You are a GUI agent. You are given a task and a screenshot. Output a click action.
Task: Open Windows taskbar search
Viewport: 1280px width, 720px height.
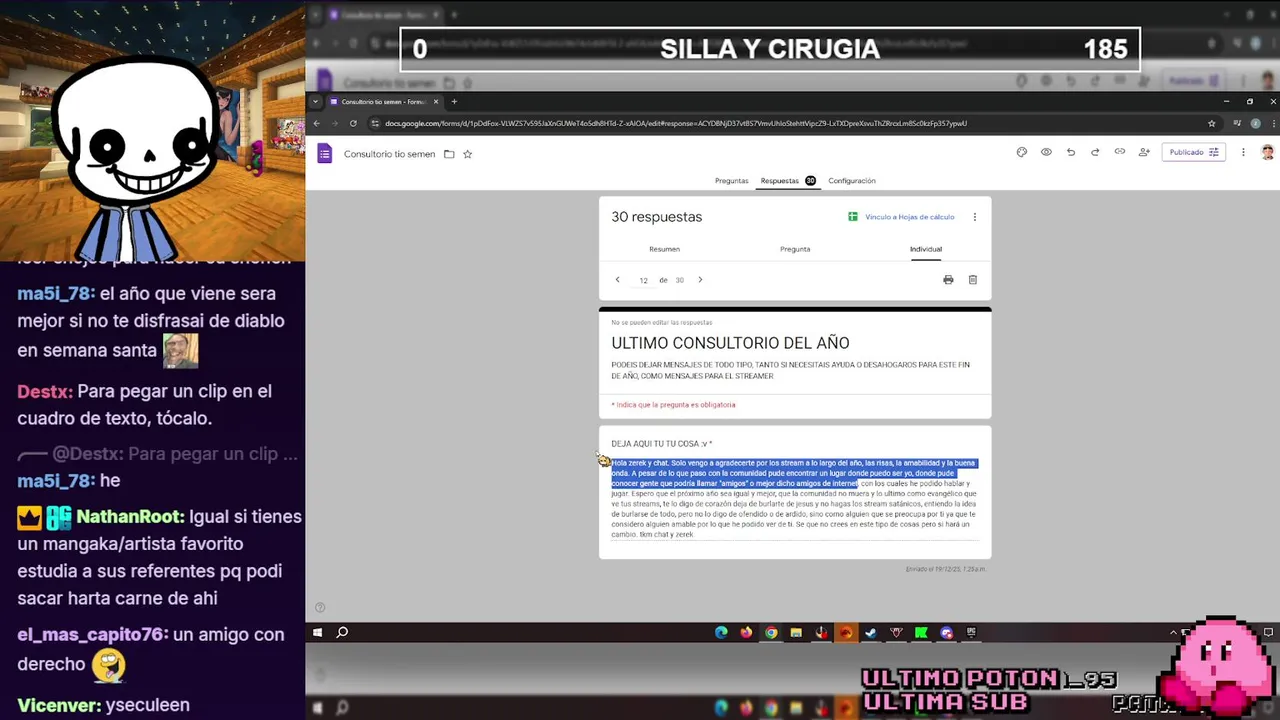tap(342, 632)
